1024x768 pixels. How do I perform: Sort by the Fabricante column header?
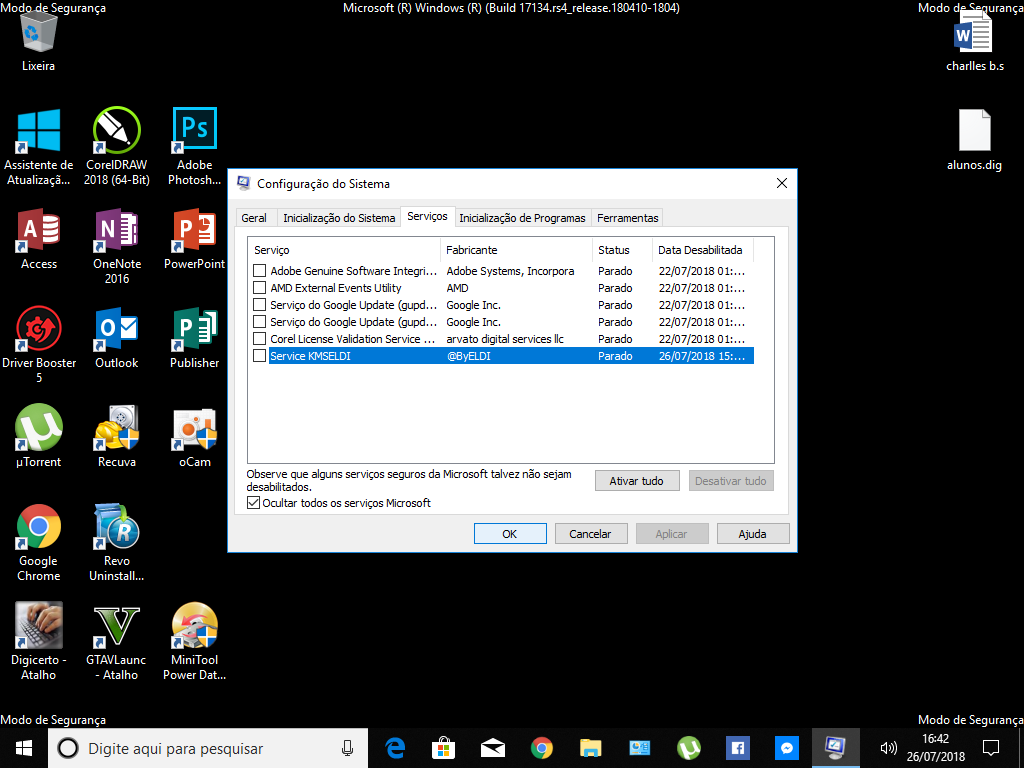[x=516, y=250]
